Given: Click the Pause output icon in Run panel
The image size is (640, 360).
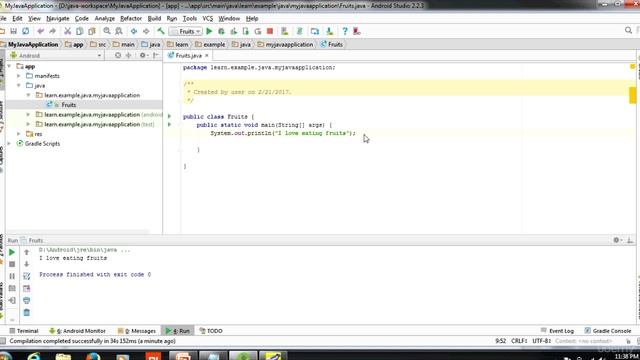Looking at the screenshot, I should point(12,276).
